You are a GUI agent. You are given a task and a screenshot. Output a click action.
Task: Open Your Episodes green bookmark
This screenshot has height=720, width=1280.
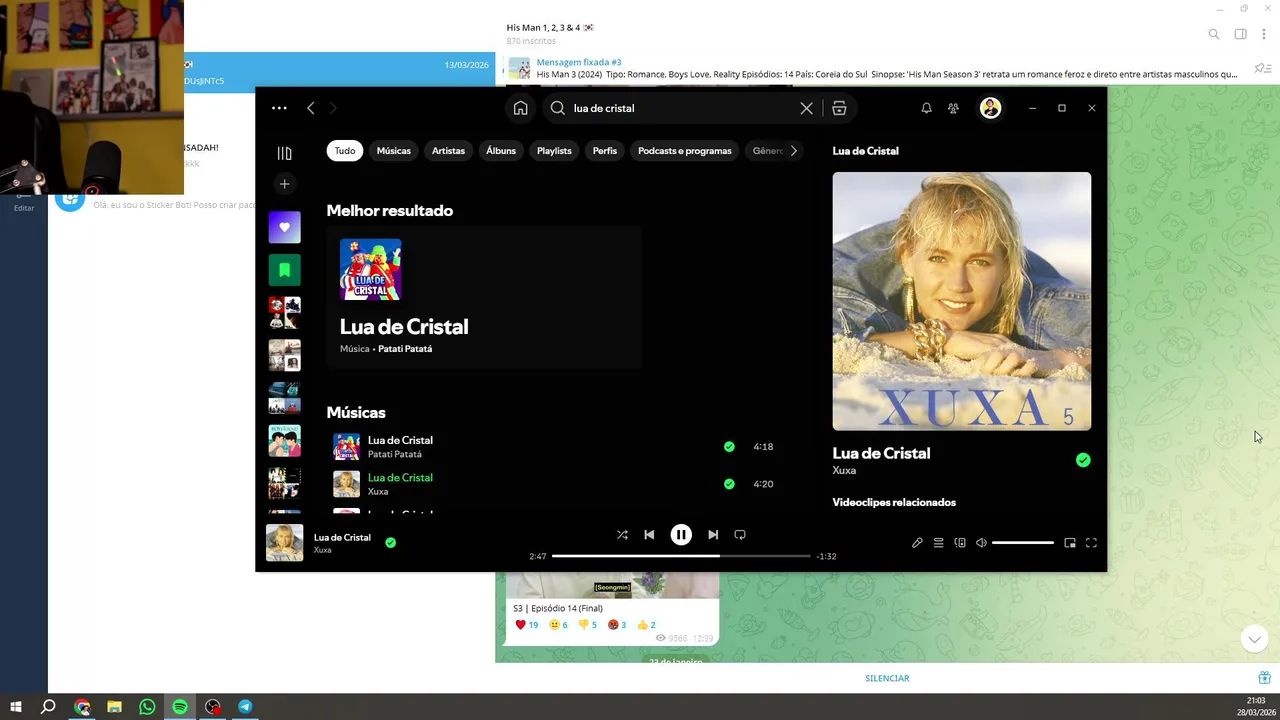(x=284, y=270)
